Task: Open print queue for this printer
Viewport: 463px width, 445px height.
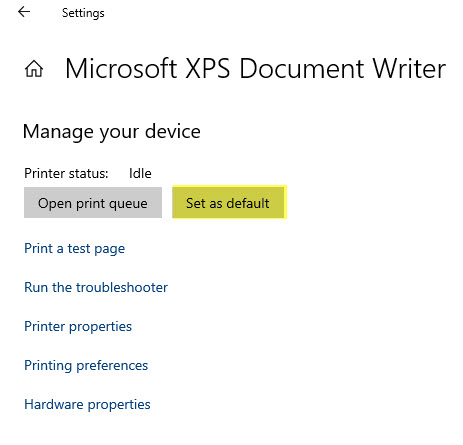Action: [93, 203]
